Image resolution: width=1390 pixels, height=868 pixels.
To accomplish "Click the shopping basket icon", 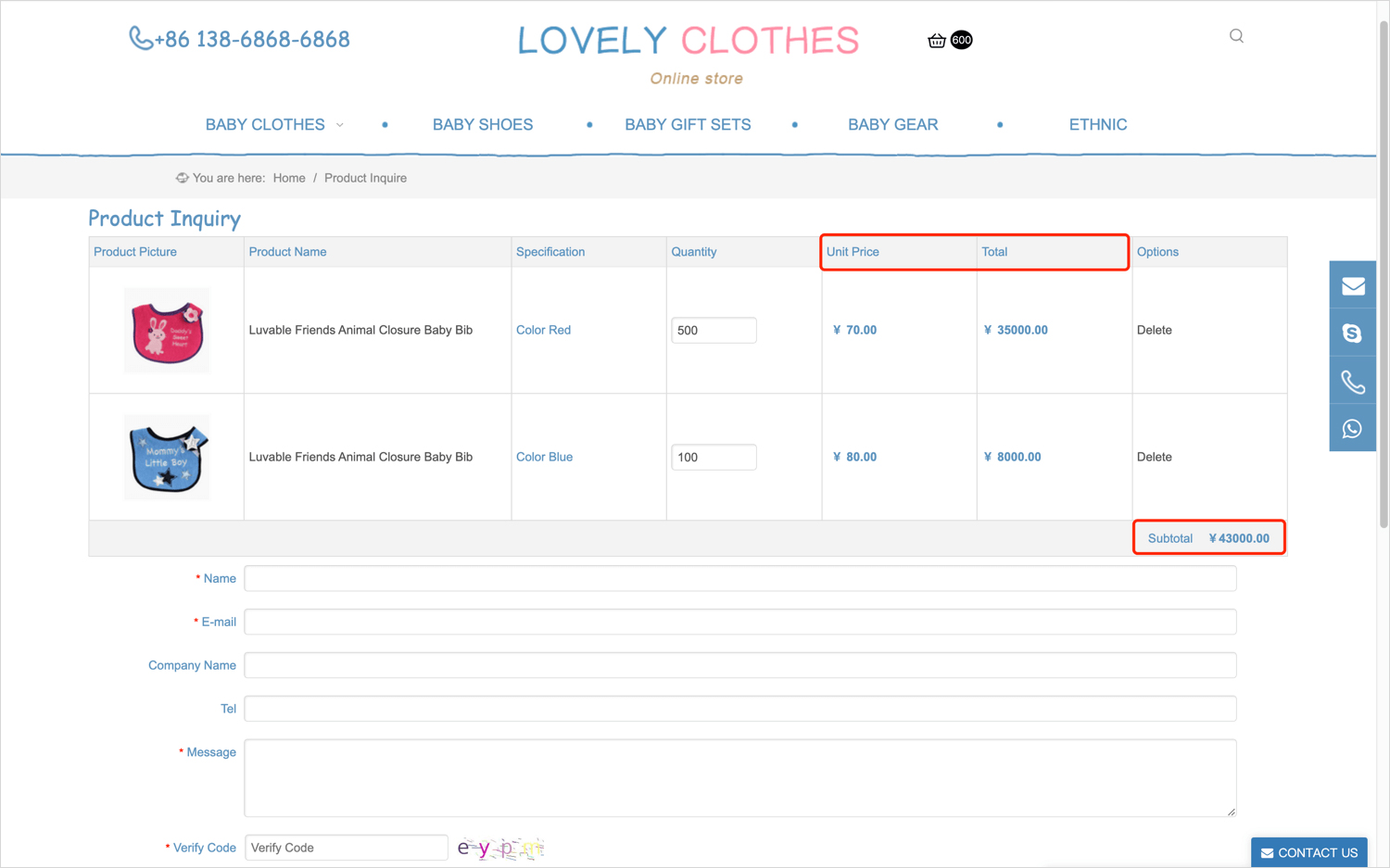I will pos(937,40).
